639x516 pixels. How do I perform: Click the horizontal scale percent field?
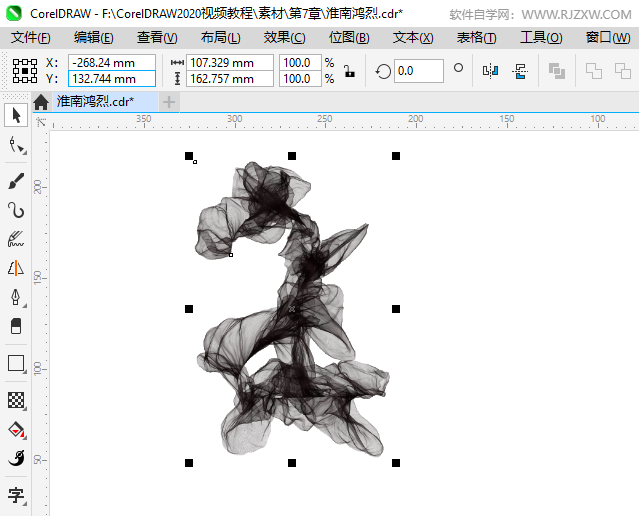pyautogui.click(x=300, y=63)
